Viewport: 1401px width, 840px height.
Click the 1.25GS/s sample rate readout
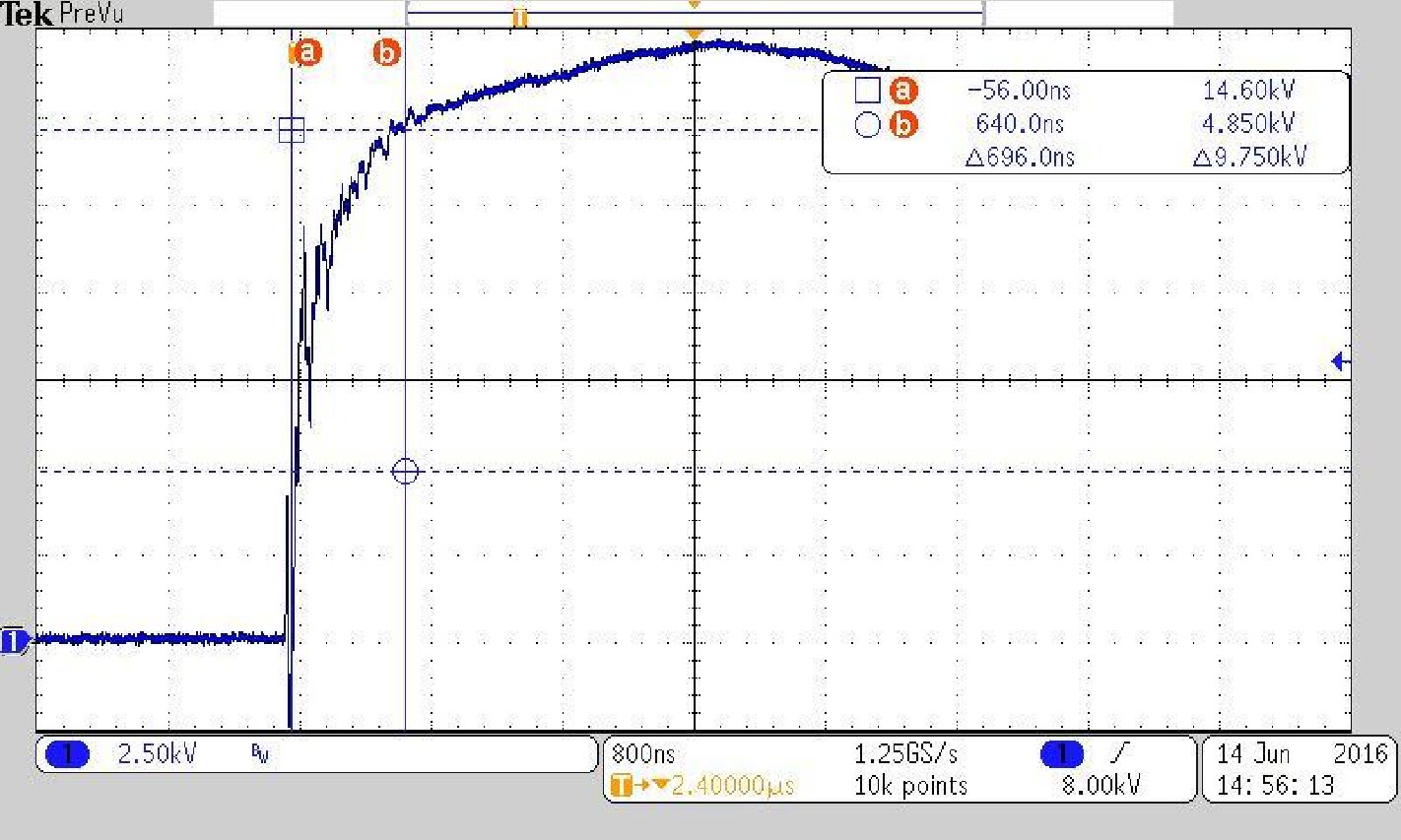[x=905, y=754]
